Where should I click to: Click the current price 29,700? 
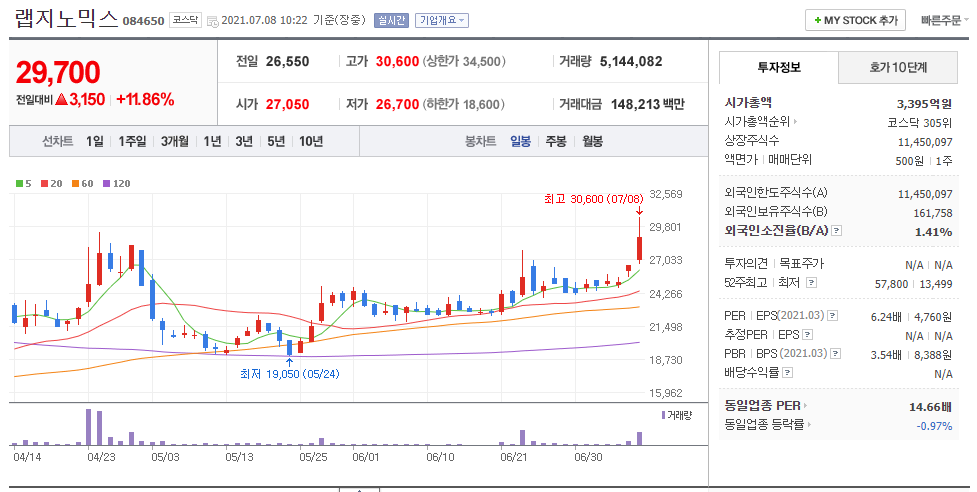pyautogui.click(x=58, y=72)
